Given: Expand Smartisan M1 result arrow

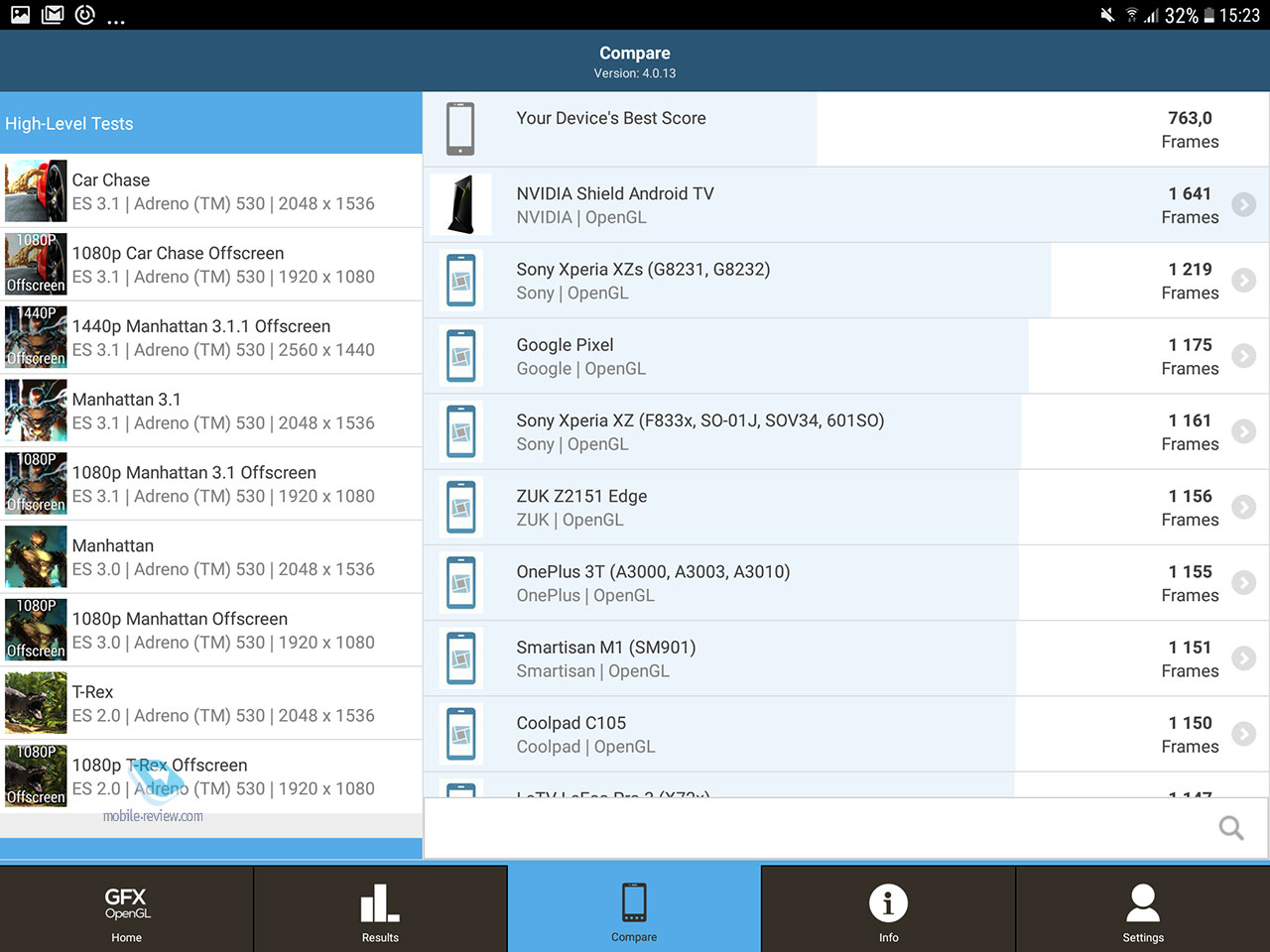Looking at the screenshot, I should pyautogui.click(x=1243, y=657).
